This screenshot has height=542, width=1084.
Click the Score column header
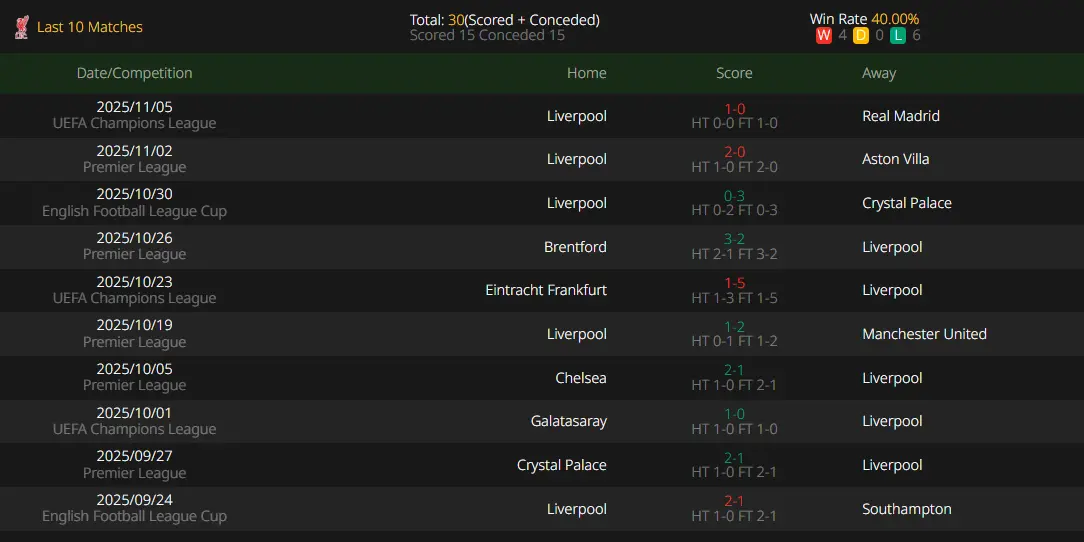coord(734,73)
